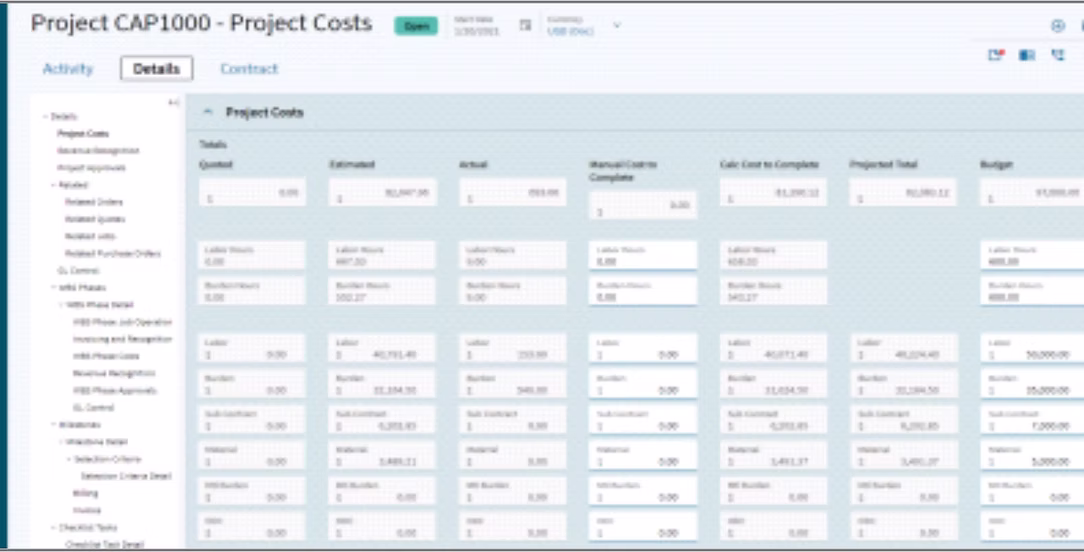Screen dimensions: 1084x552
Task: Collapse the Project Costs section chevron
Action: click(207, 112)
